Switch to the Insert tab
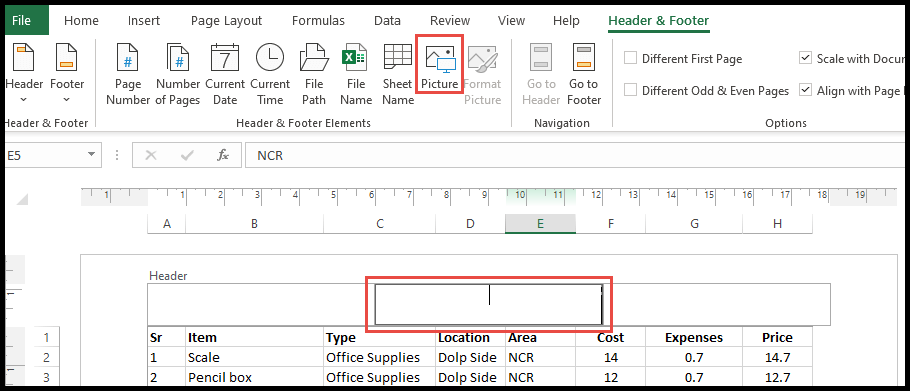This screenshot has height=391, width=910. tap(144, 21)
